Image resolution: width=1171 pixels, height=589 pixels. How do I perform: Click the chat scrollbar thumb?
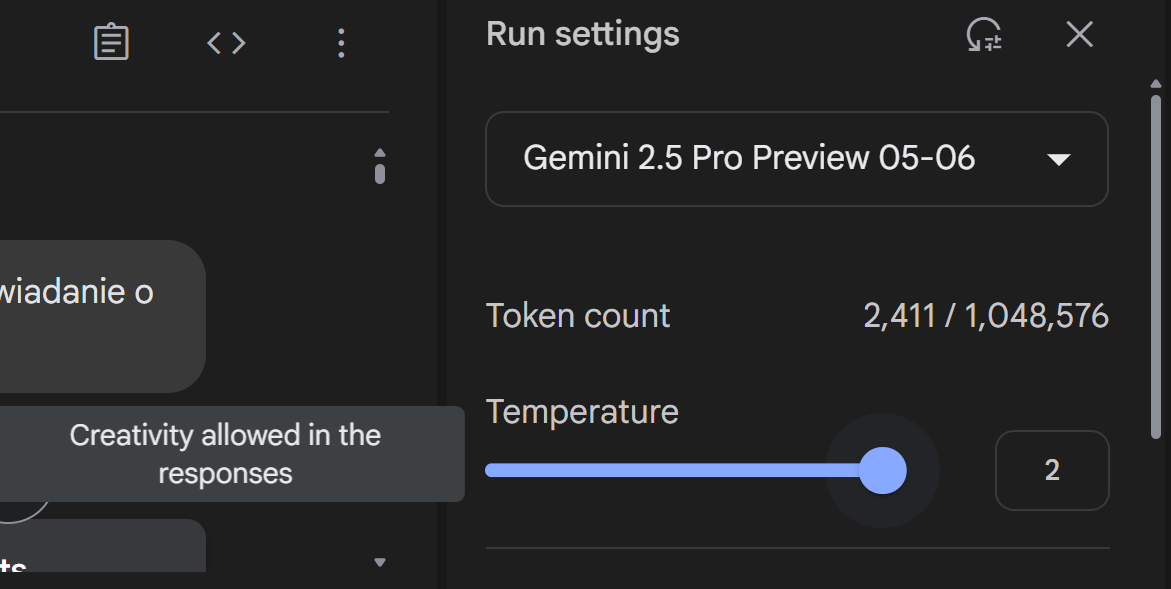380,174
